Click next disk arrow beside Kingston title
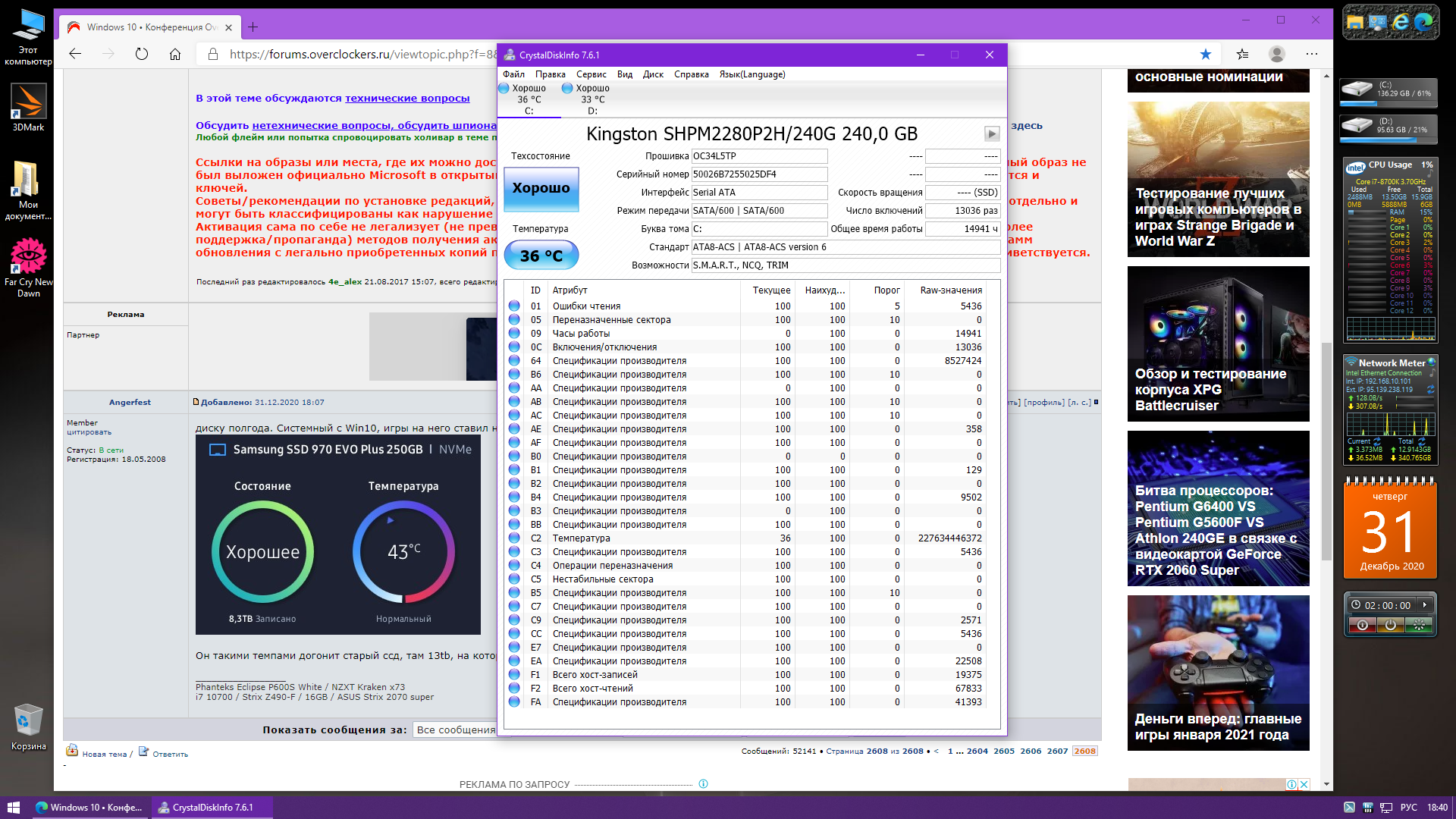The height and width of the screenshot is (819, 1456). point(991,134)
